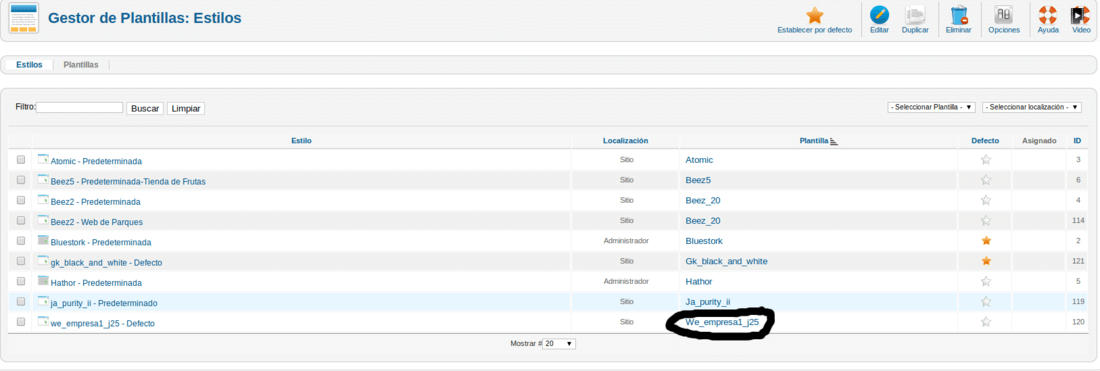
Task: Sort by the ID column header
Action: tap(1078, 141)
